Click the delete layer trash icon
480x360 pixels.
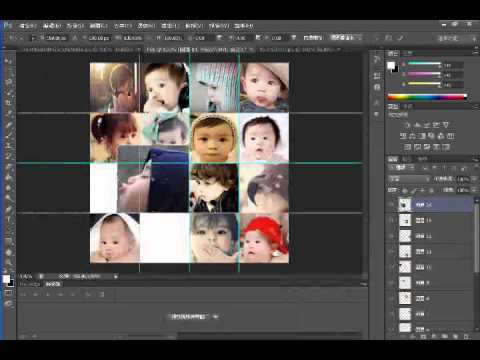(x=466, y=336)
